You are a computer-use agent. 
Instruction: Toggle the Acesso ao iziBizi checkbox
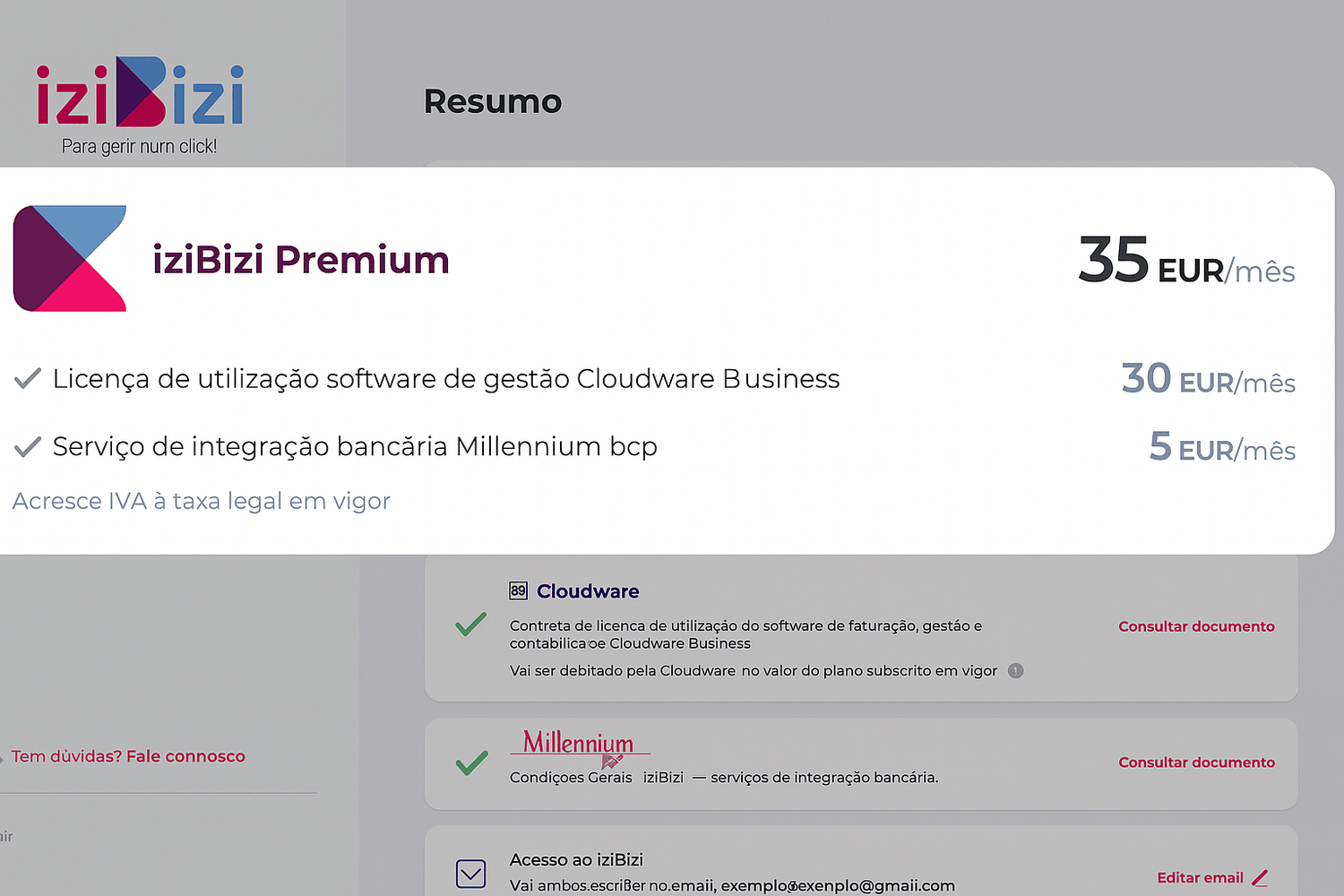471,874
